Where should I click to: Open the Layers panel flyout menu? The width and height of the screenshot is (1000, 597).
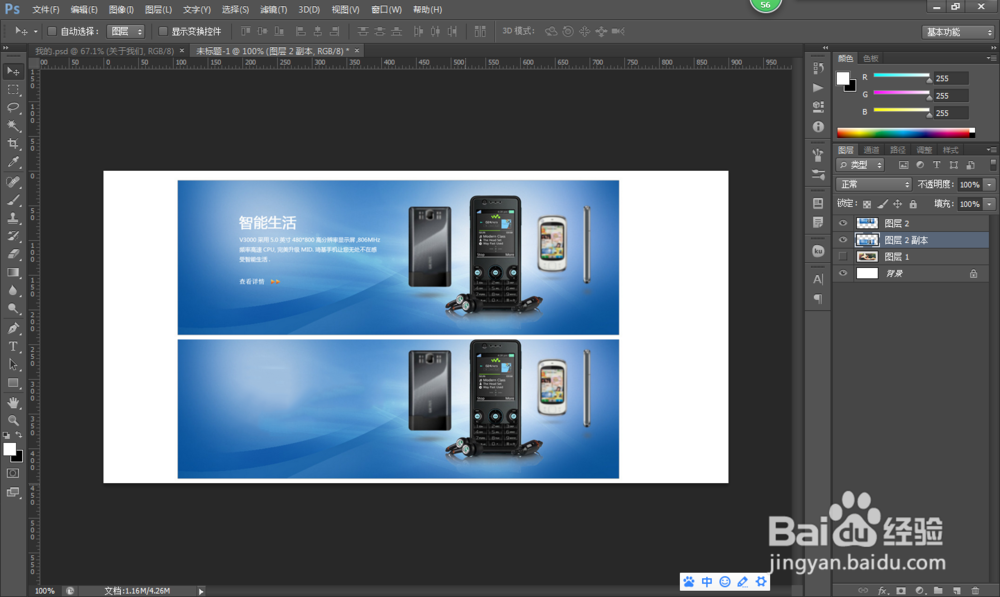click(991, 149)
